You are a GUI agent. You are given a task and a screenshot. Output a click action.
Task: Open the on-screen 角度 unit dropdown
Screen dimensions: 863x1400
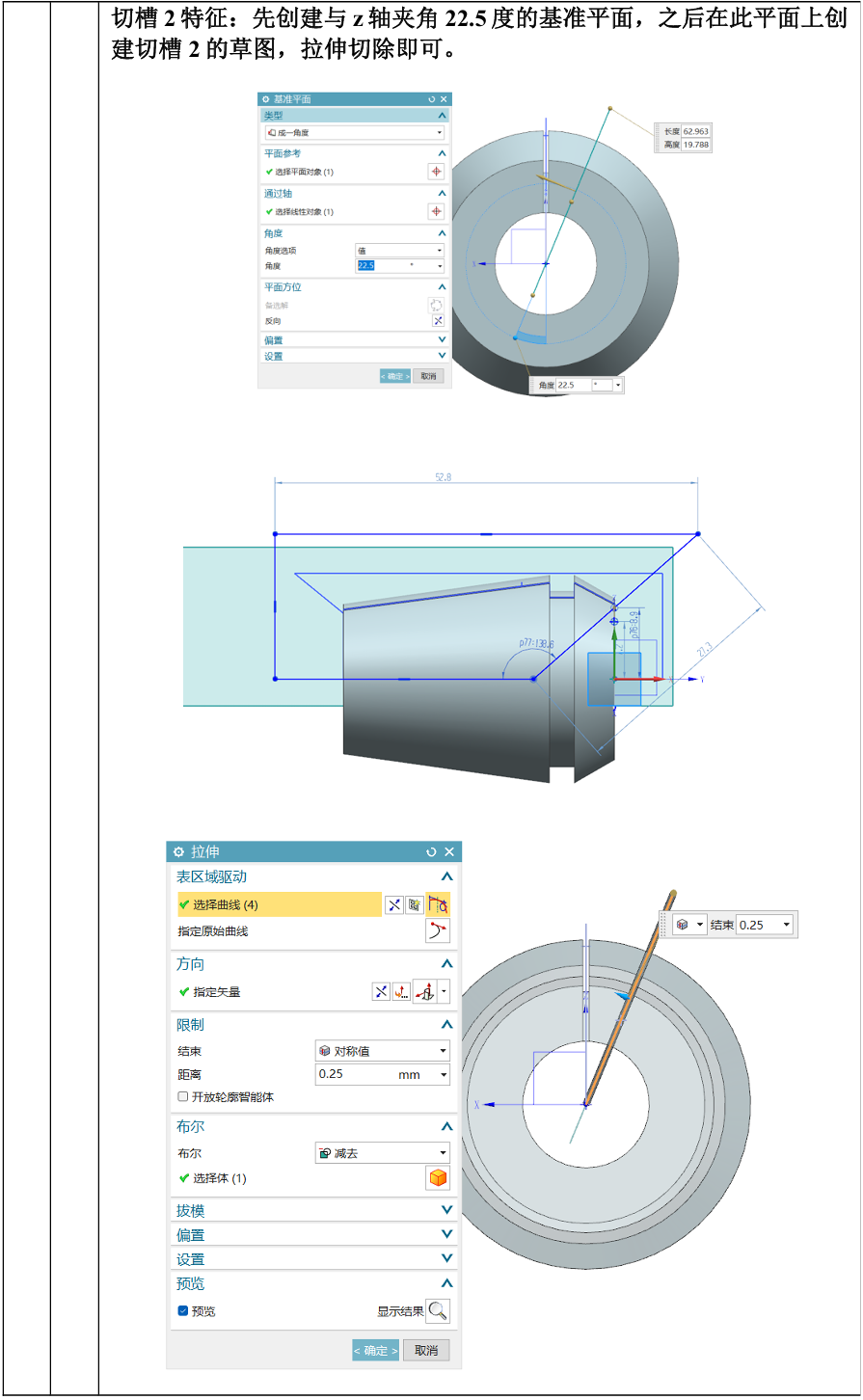(x=617, y=385)
